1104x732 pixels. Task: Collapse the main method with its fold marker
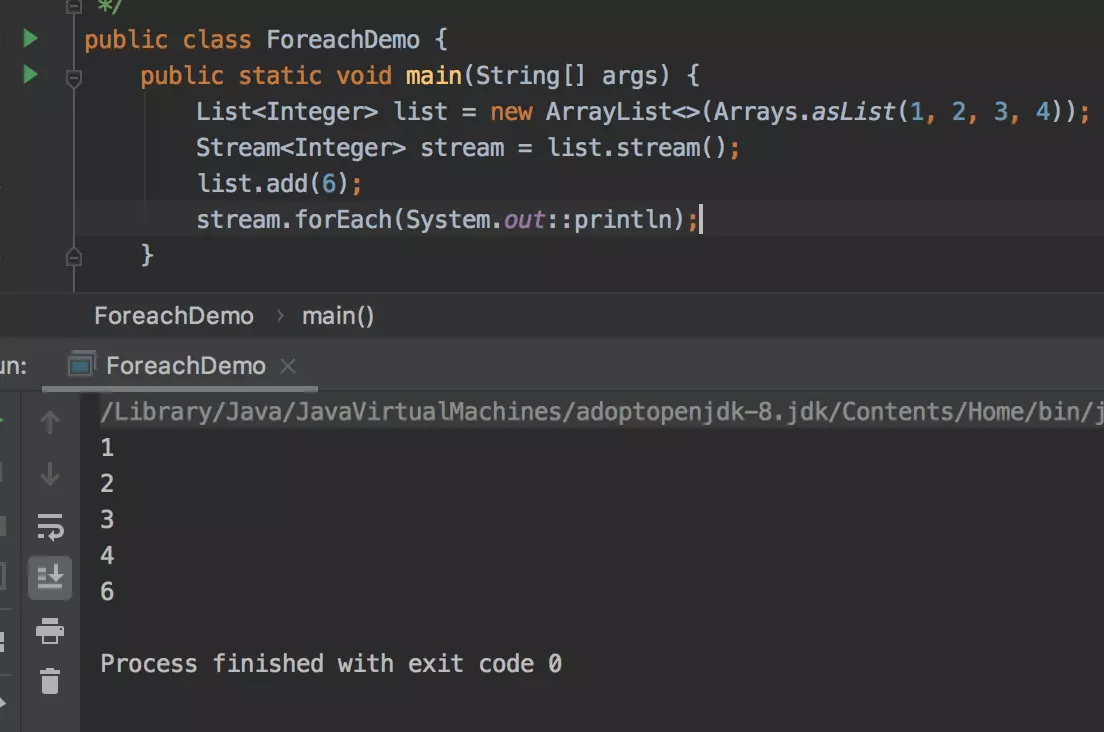tap(73, 77)
